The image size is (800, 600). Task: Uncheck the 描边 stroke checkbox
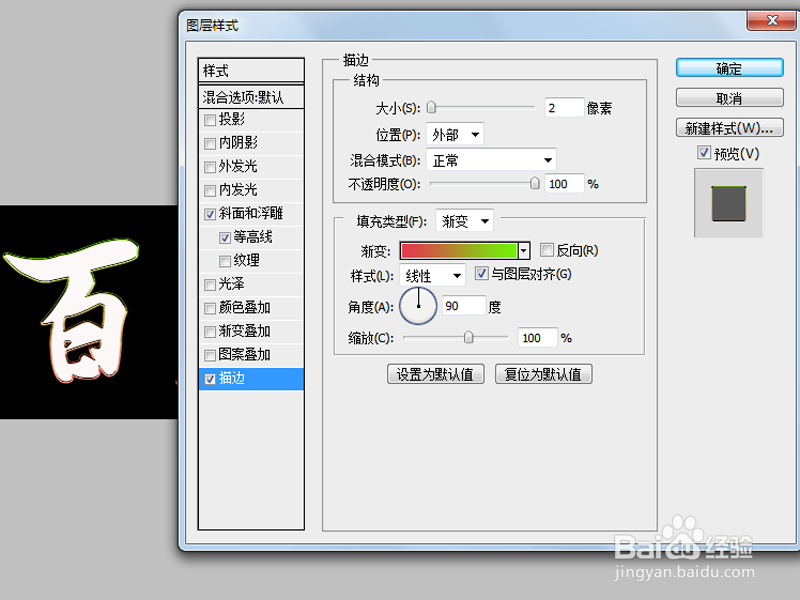point(209,379)
